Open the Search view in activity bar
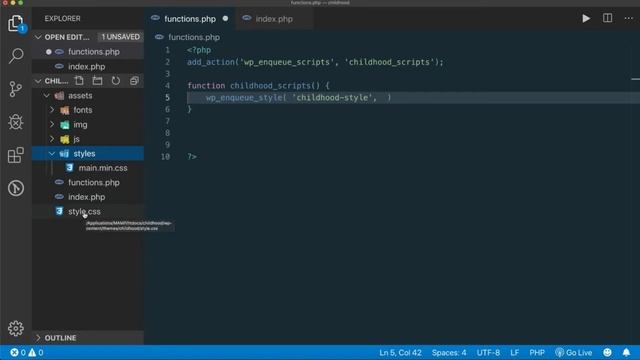 point(16,56)
